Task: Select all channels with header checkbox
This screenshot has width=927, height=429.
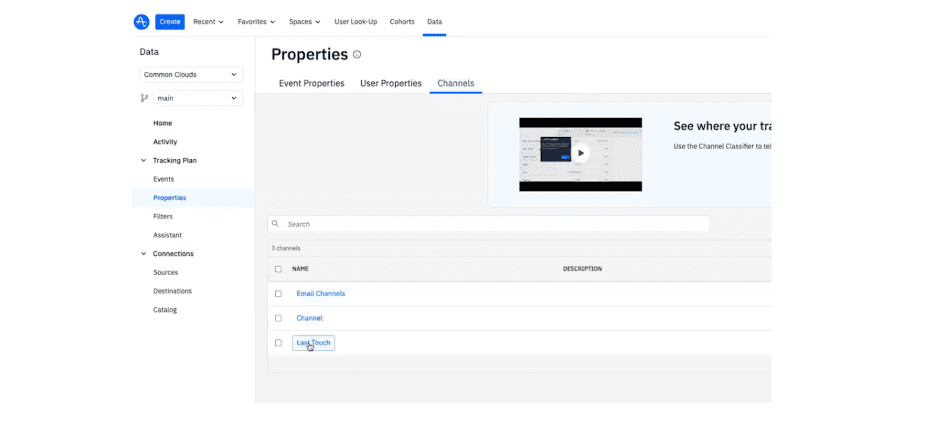Action: point(278,269)
